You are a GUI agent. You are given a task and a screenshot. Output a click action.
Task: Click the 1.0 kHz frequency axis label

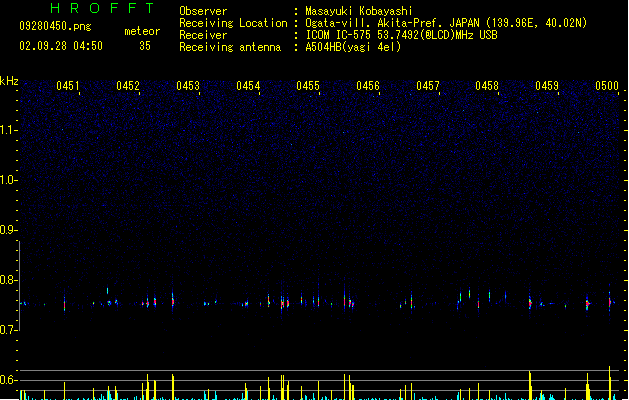(x=8, y=180)
